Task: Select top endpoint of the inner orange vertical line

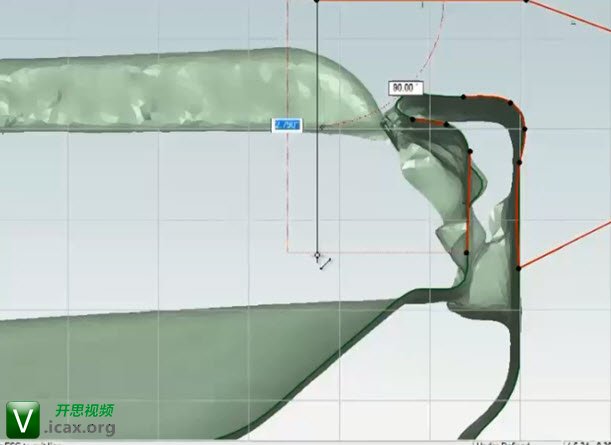Action: pyautogui.click(x=470, y=151)
